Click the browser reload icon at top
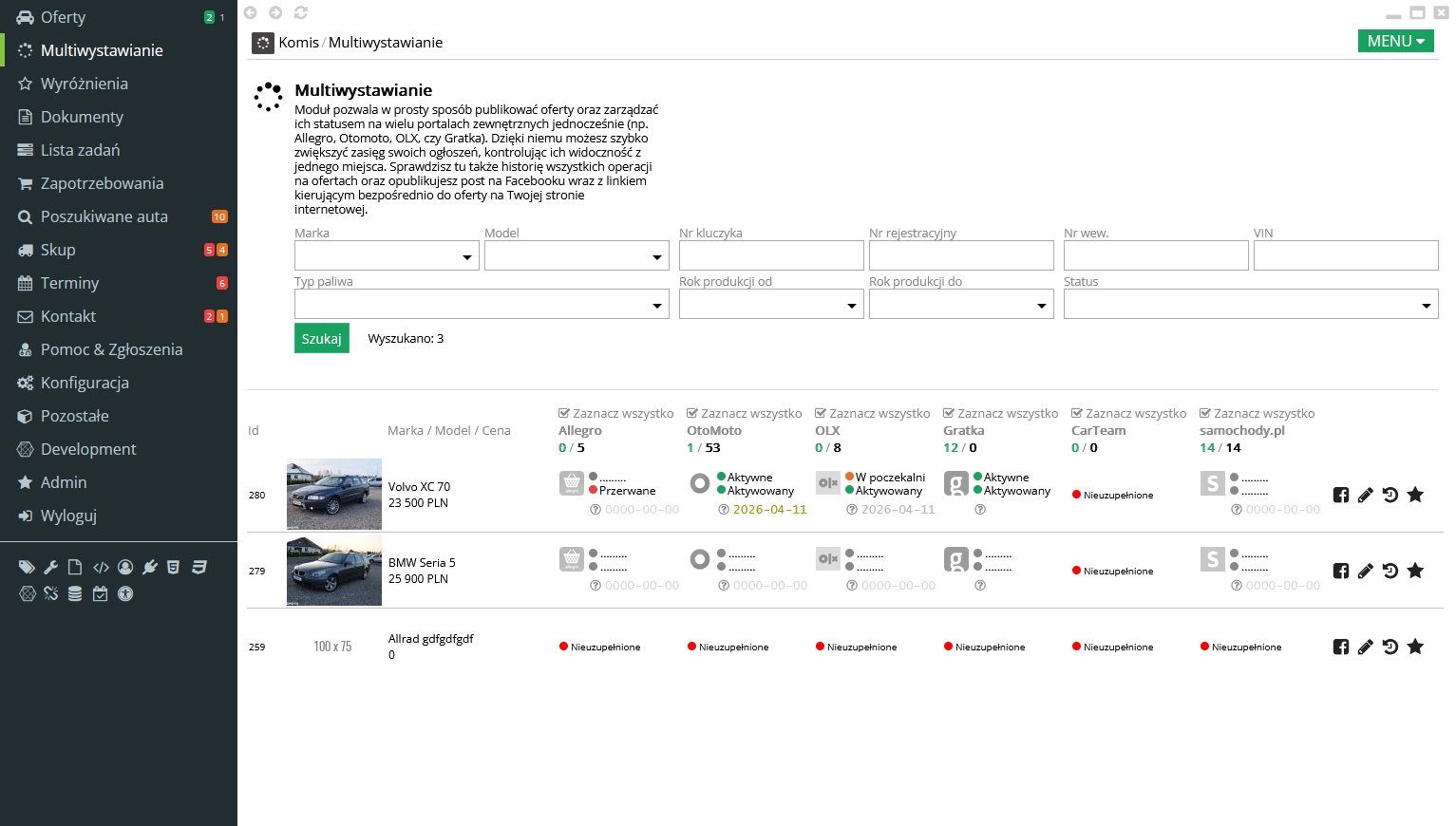This screenshot has width=1456, height=826. pyautogui.click(x=301, y=12)
